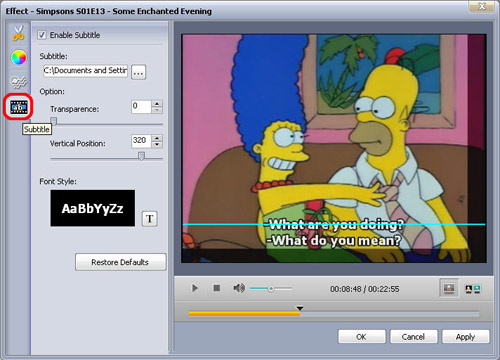Screen dimensions: 500x360
Task: Switch to single preview mode
Action: coord(449,288)
